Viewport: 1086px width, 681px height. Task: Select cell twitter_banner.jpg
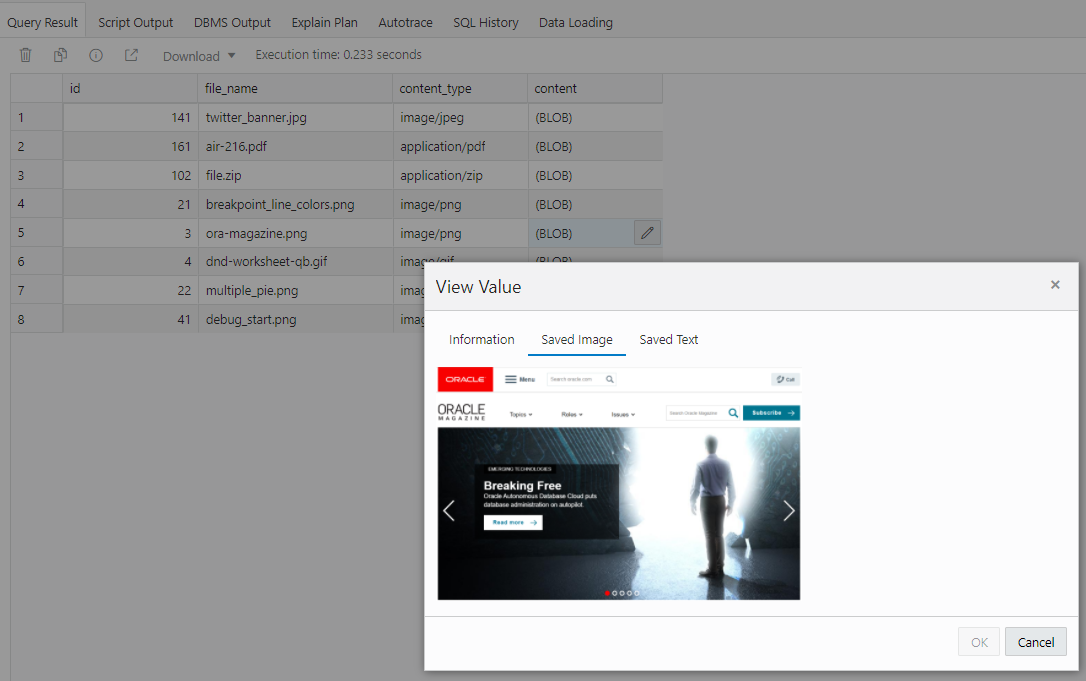[296, 118]
